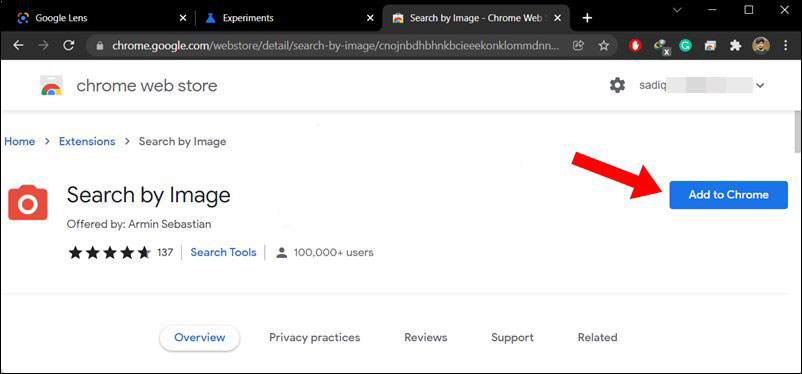Click the share page icon in address bar

click(578, 46)
